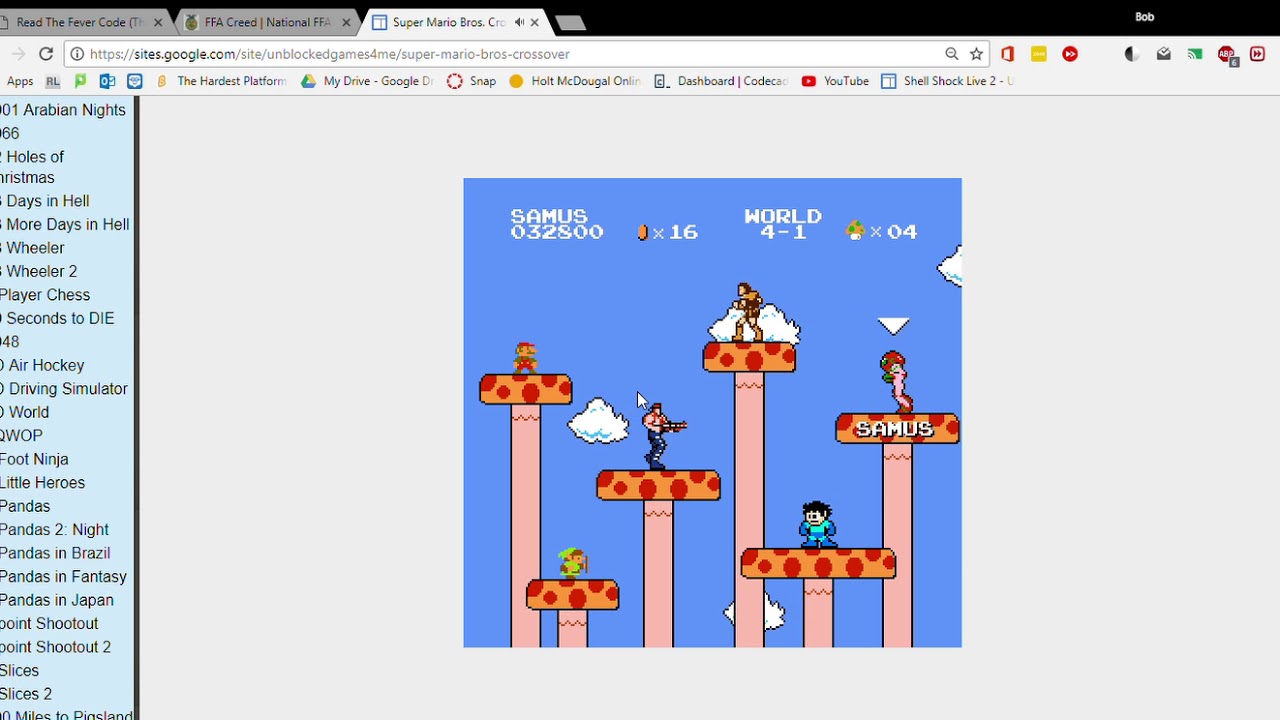
Task: Open the zoom magnifier icon in address bar
Action: (952, 54)
